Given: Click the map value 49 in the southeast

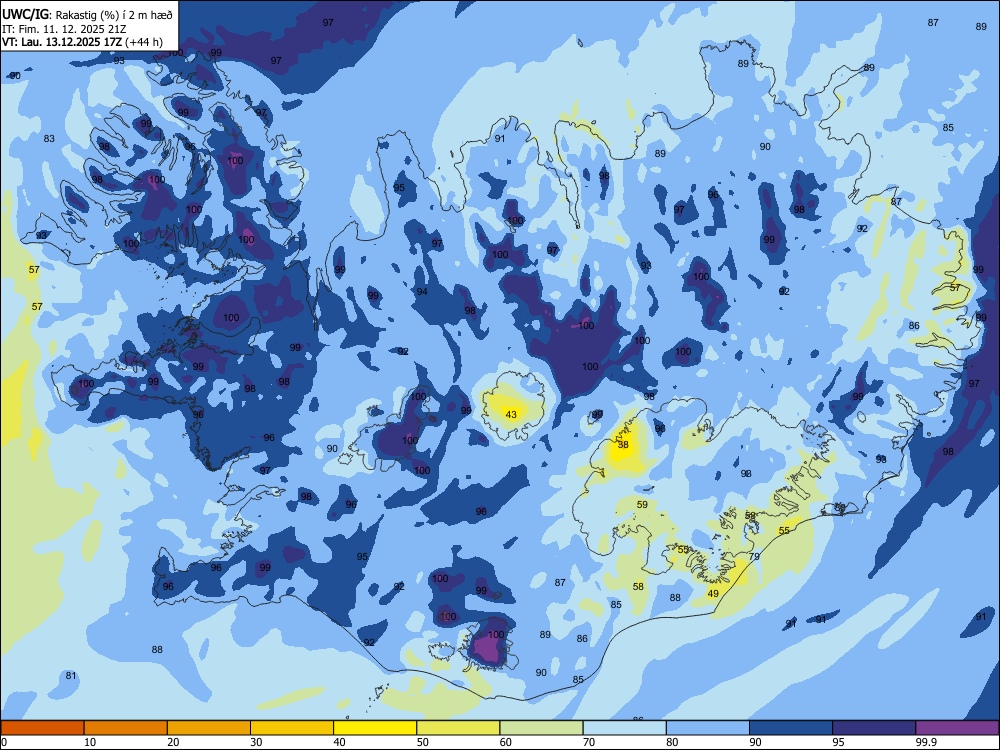Looking at the screenshot, I should click(713, 593).
